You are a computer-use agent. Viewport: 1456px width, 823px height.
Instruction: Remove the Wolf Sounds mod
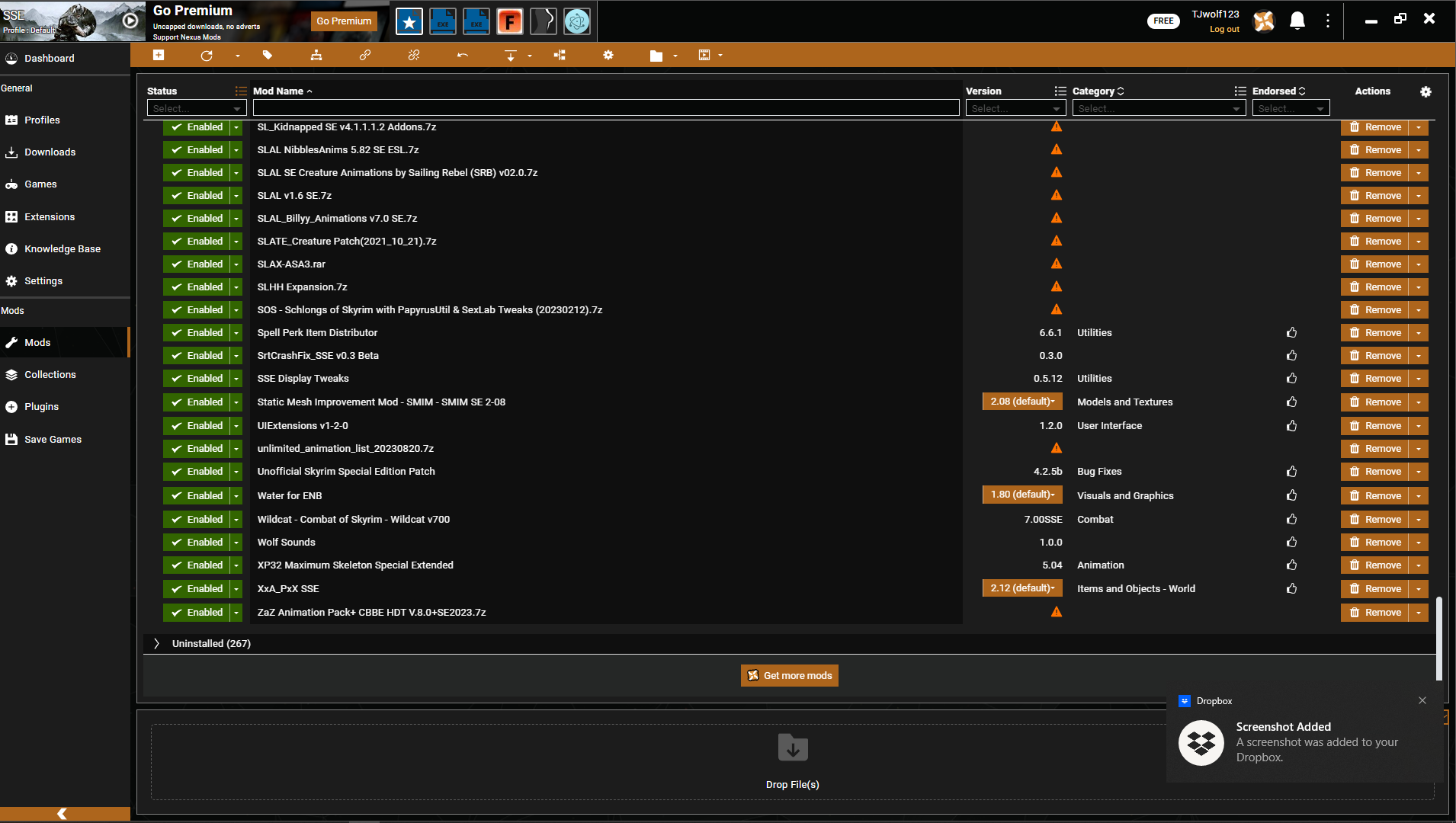tap(1375, 543)
